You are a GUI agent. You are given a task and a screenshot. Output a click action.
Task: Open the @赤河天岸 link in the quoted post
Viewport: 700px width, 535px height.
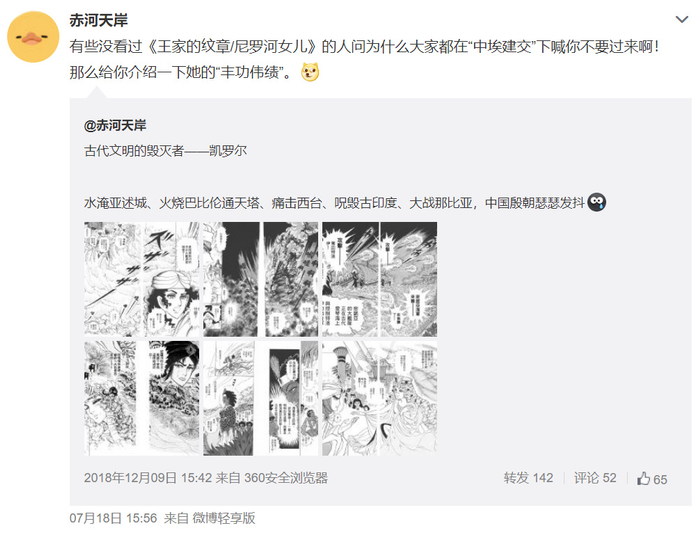pyautogui.click(x=115, y=125)
